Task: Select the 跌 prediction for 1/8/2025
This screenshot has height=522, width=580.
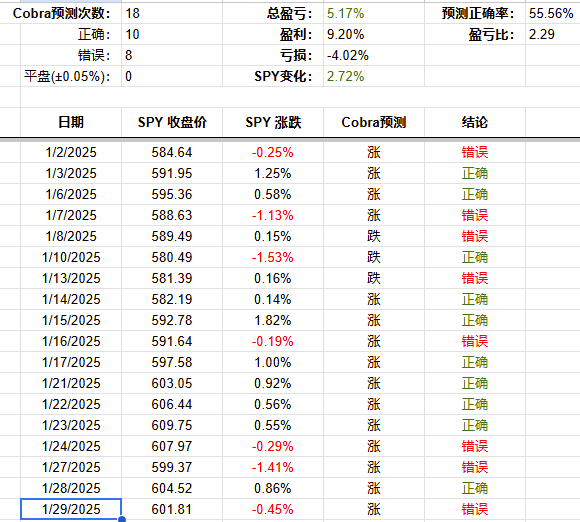Action: (x=374, y=236)
